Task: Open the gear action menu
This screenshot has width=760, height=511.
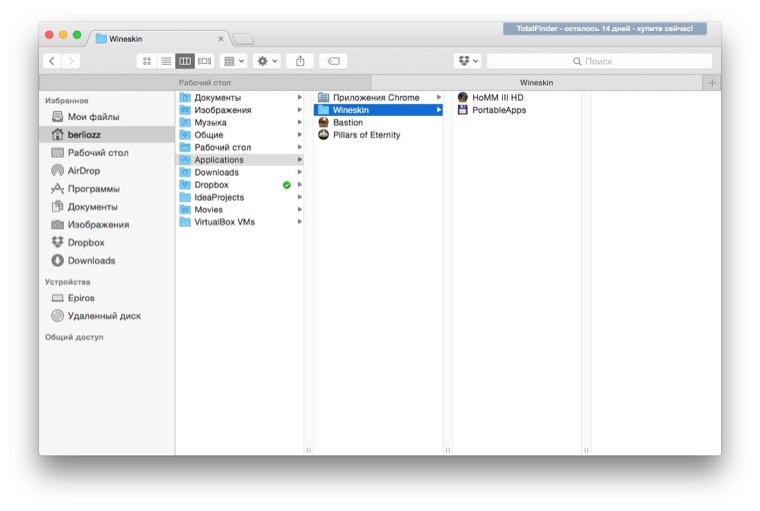Action: (267, 61)
